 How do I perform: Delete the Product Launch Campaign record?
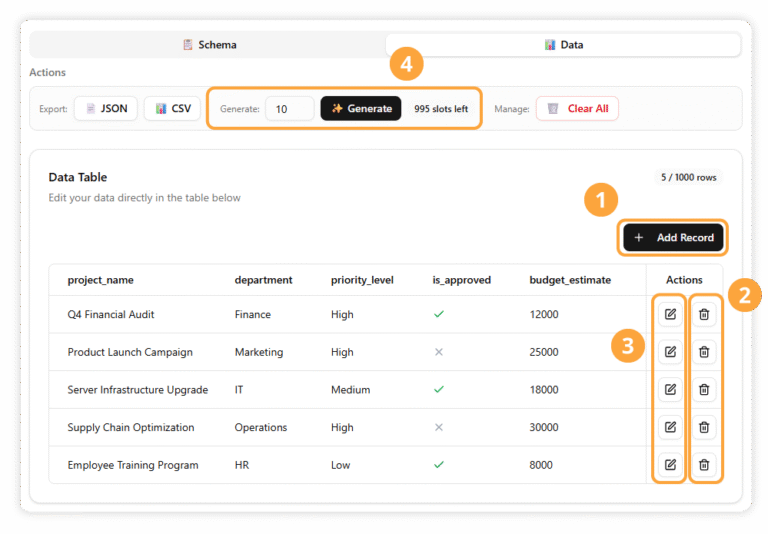pos(704,352)
